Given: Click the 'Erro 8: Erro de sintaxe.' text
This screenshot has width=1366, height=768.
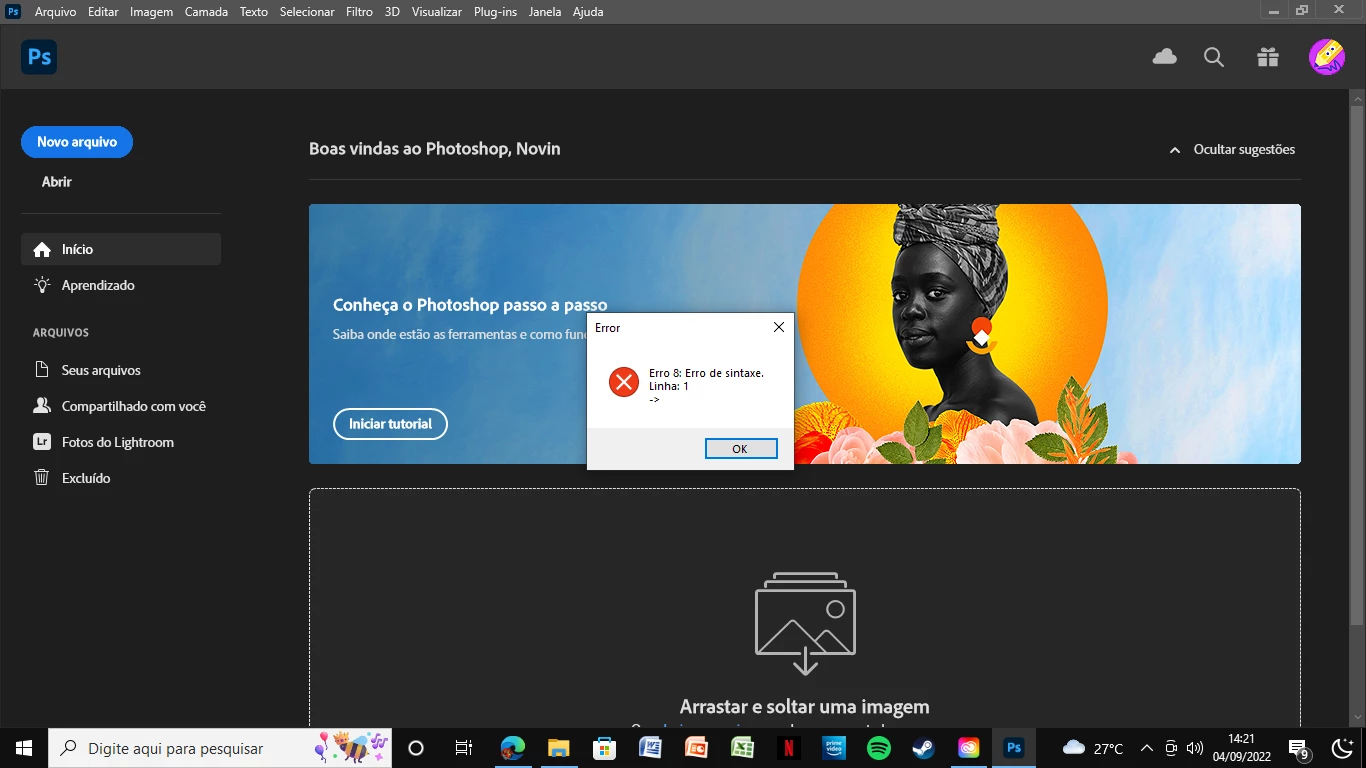Looking at the screenshot, I should tap(706, 373).
